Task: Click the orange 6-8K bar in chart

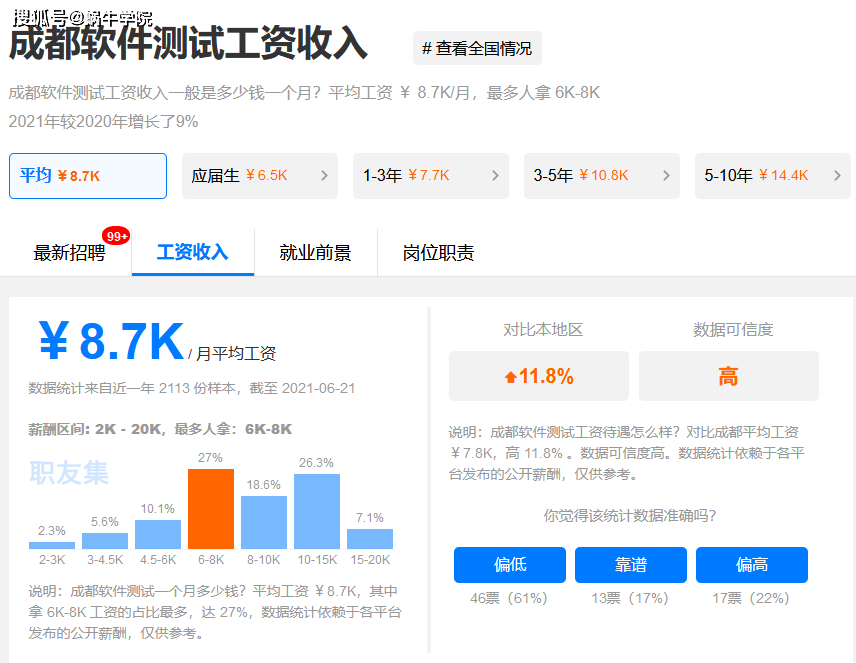Action: tap(211, 509)
